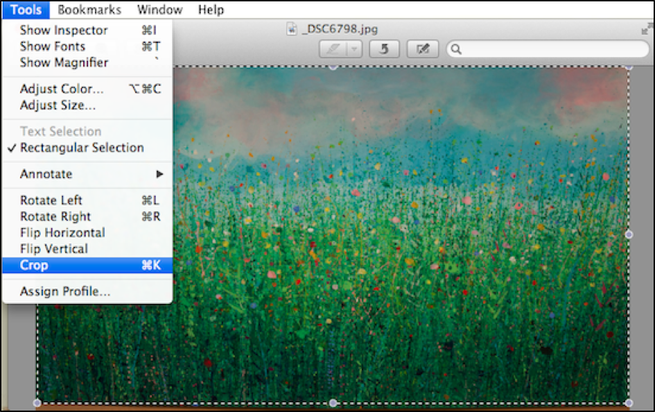This screenshot has height=412, width=655.
Task: Open the Bookmarks menu
Action: (89, 10)
